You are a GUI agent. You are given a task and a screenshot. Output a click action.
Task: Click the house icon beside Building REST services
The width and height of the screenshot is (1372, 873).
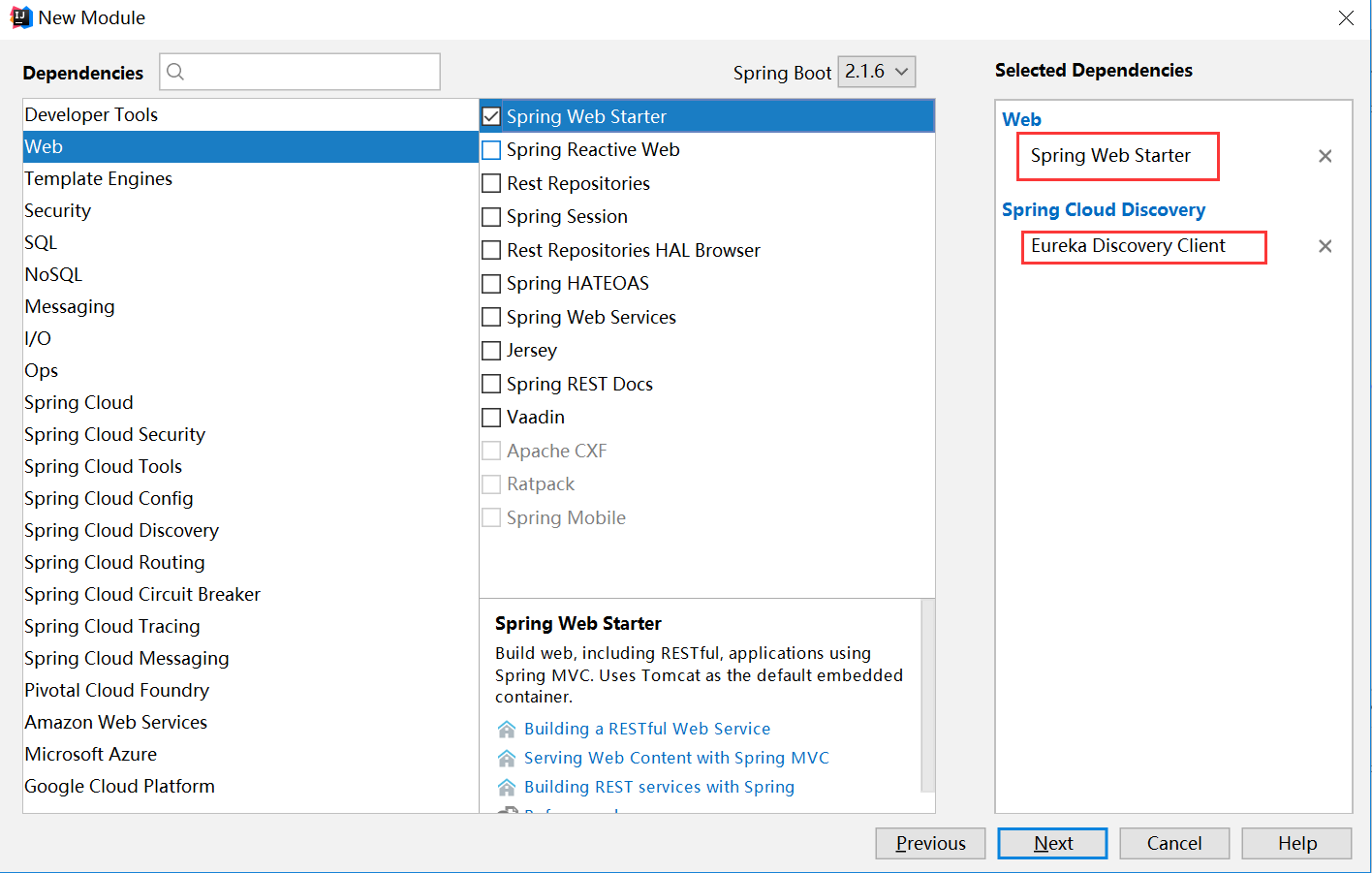tap(506, 787)
